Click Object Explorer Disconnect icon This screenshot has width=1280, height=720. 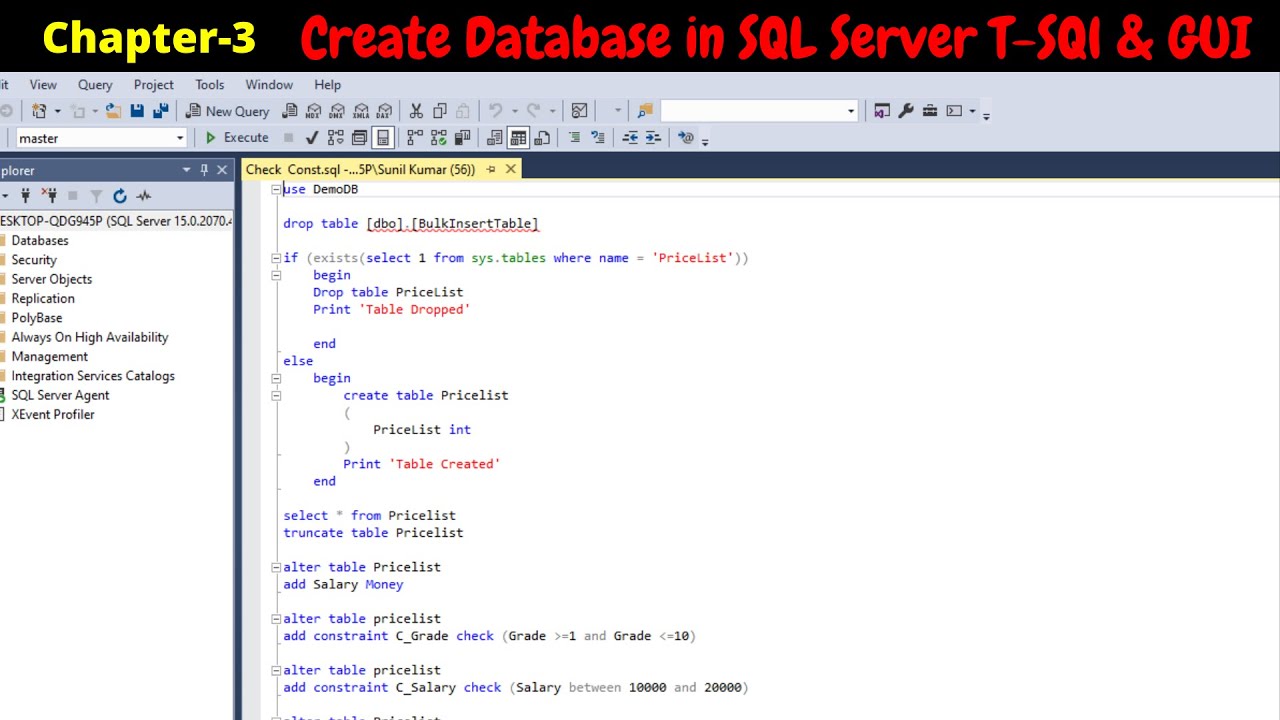(49, 196)
